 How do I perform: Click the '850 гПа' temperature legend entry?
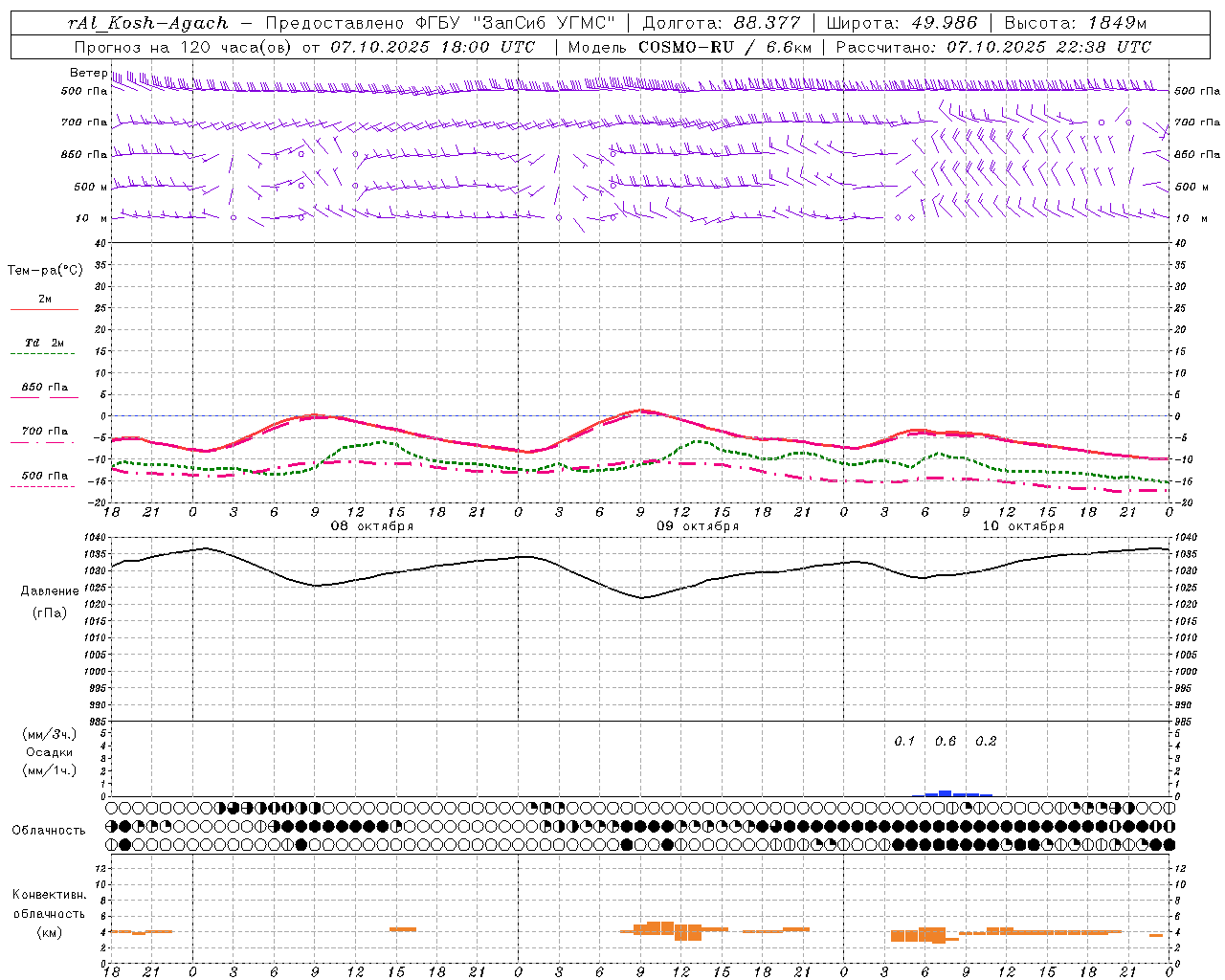[45, 388]
